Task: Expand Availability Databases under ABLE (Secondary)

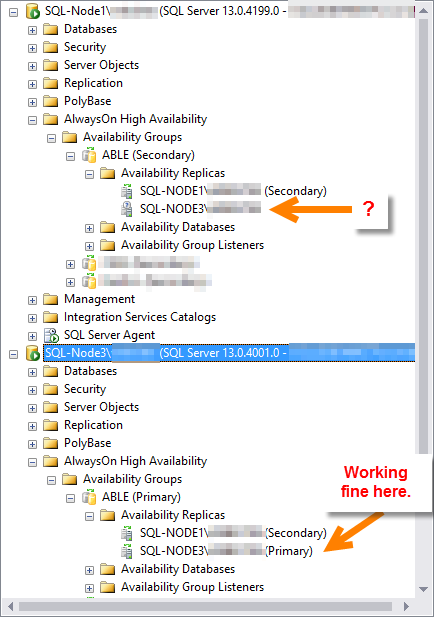Action: [89, 228]
